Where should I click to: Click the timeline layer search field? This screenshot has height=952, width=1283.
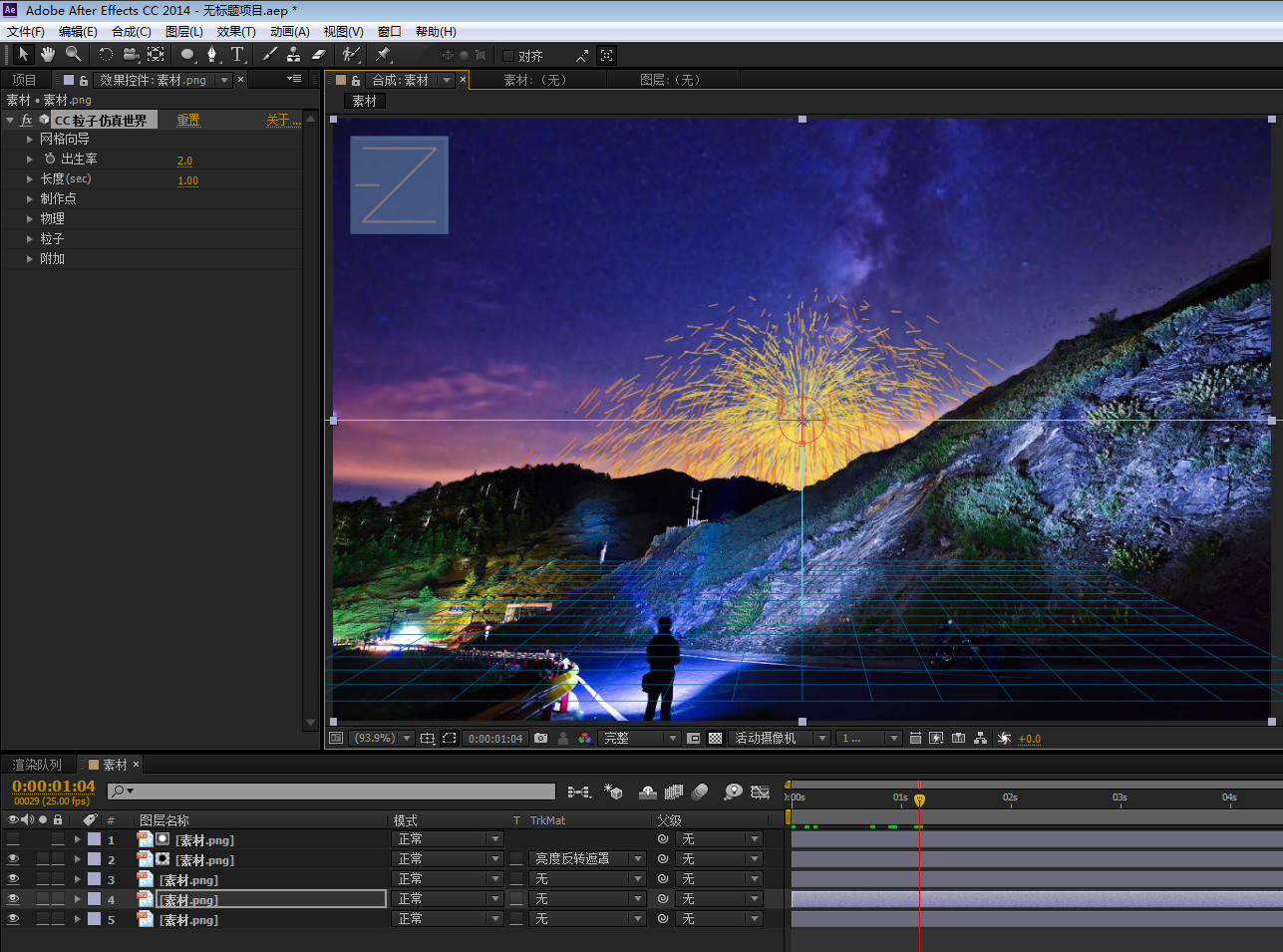(339, 792)
